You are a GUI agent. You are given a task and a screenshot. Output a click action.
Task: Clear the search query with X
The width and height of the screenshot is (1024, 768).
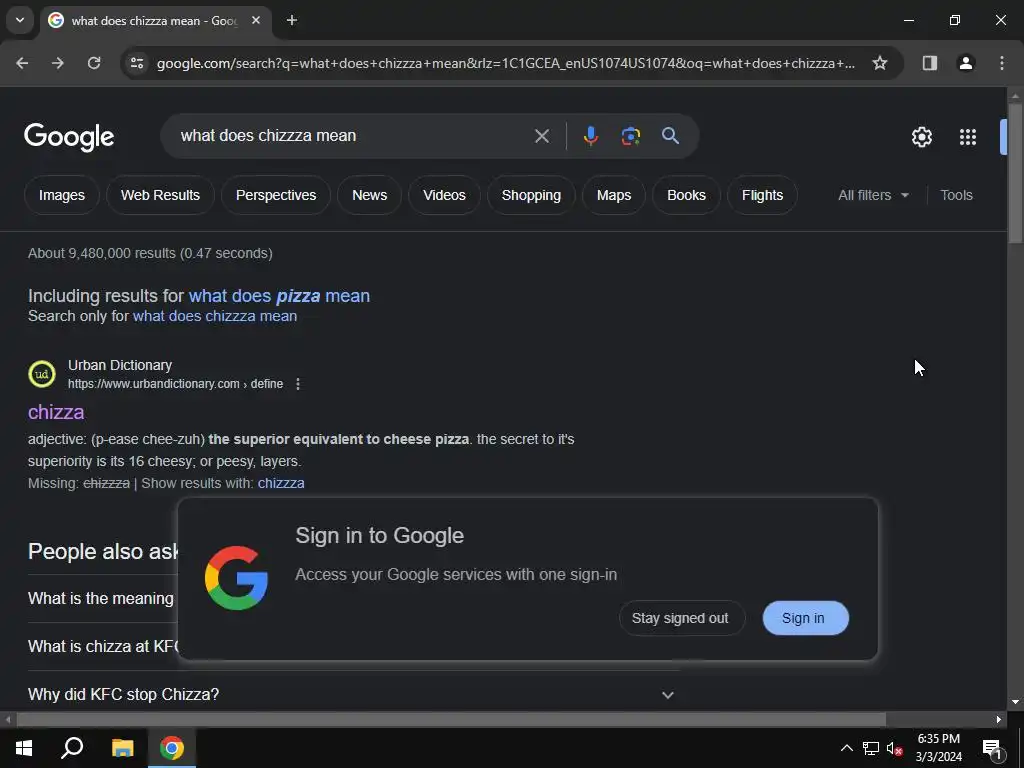click(541, 136)
